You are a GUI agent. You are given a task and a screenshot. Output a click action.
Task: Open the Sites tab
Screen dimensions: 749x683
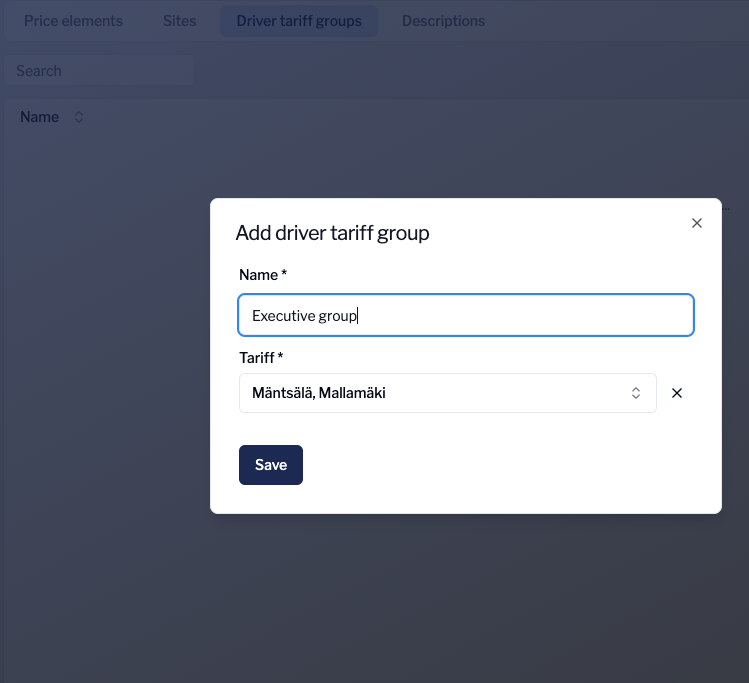pos(180,21)
